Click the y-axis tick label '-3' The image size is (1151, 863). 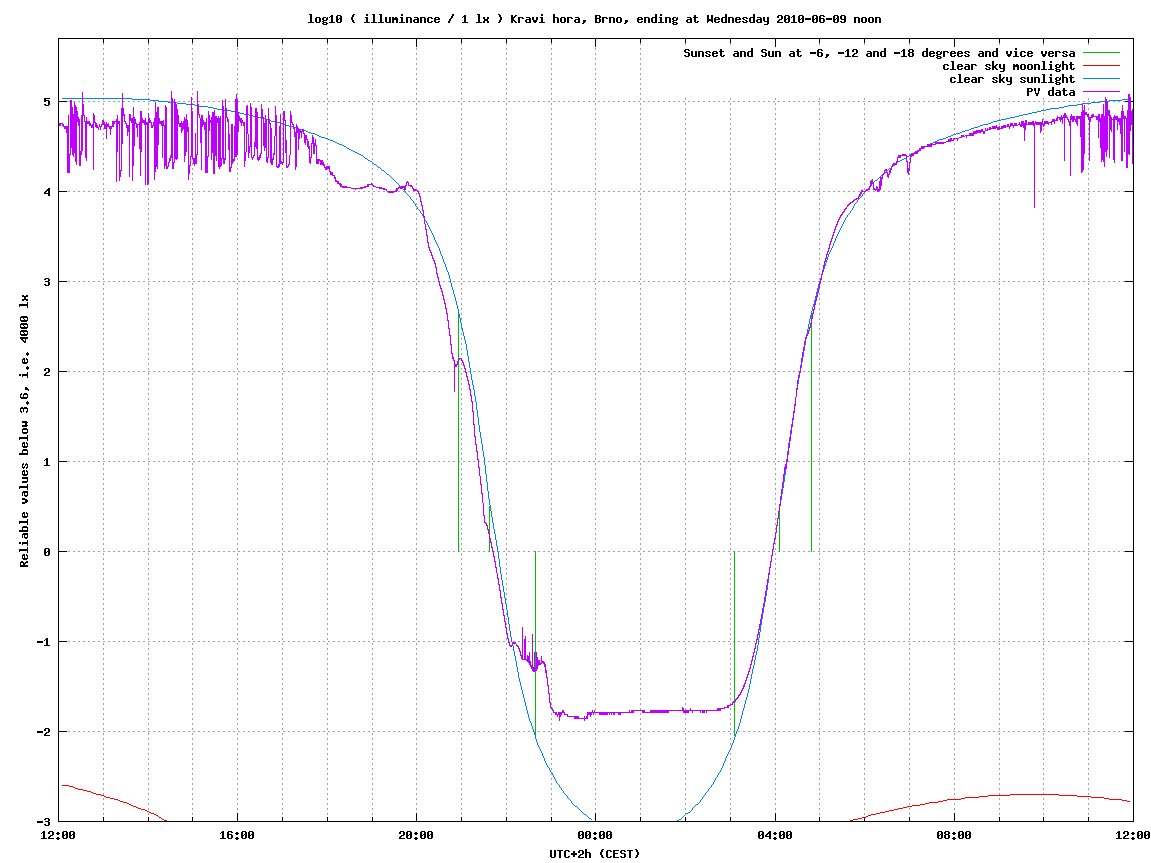click(x=44, y=822)
